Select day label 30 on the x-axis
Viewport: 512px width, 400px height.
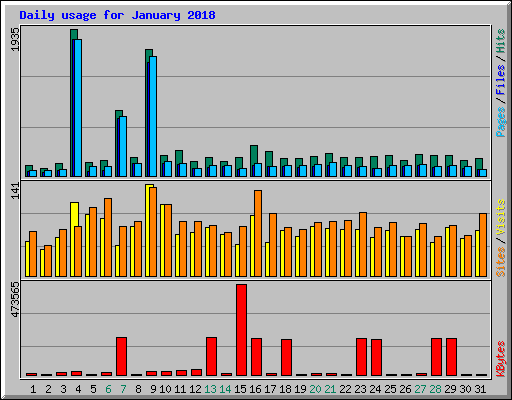(465, 389)
